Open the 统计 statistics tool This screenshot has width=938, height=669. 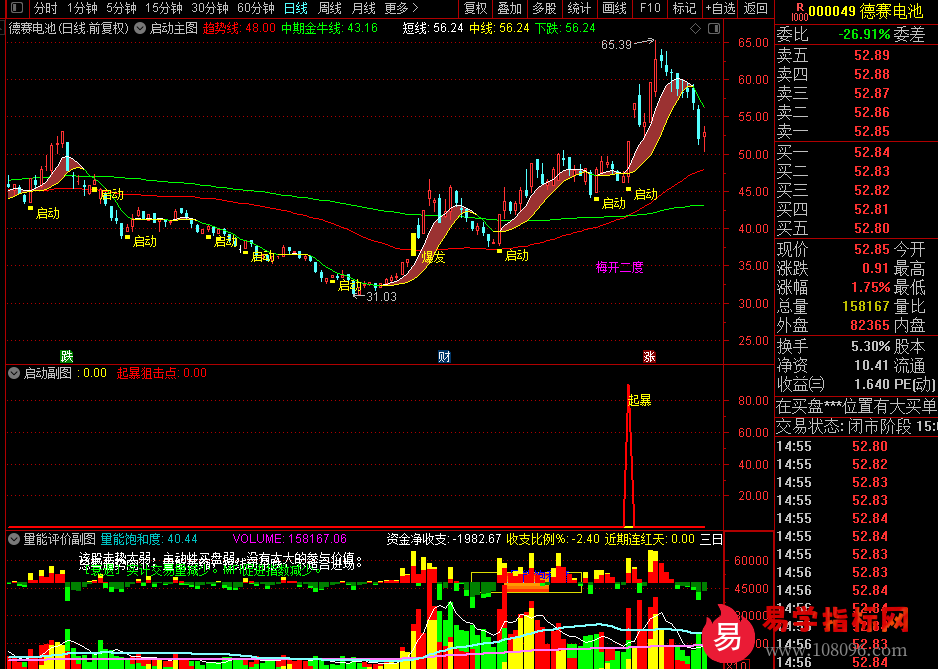(x=579, y=8)
